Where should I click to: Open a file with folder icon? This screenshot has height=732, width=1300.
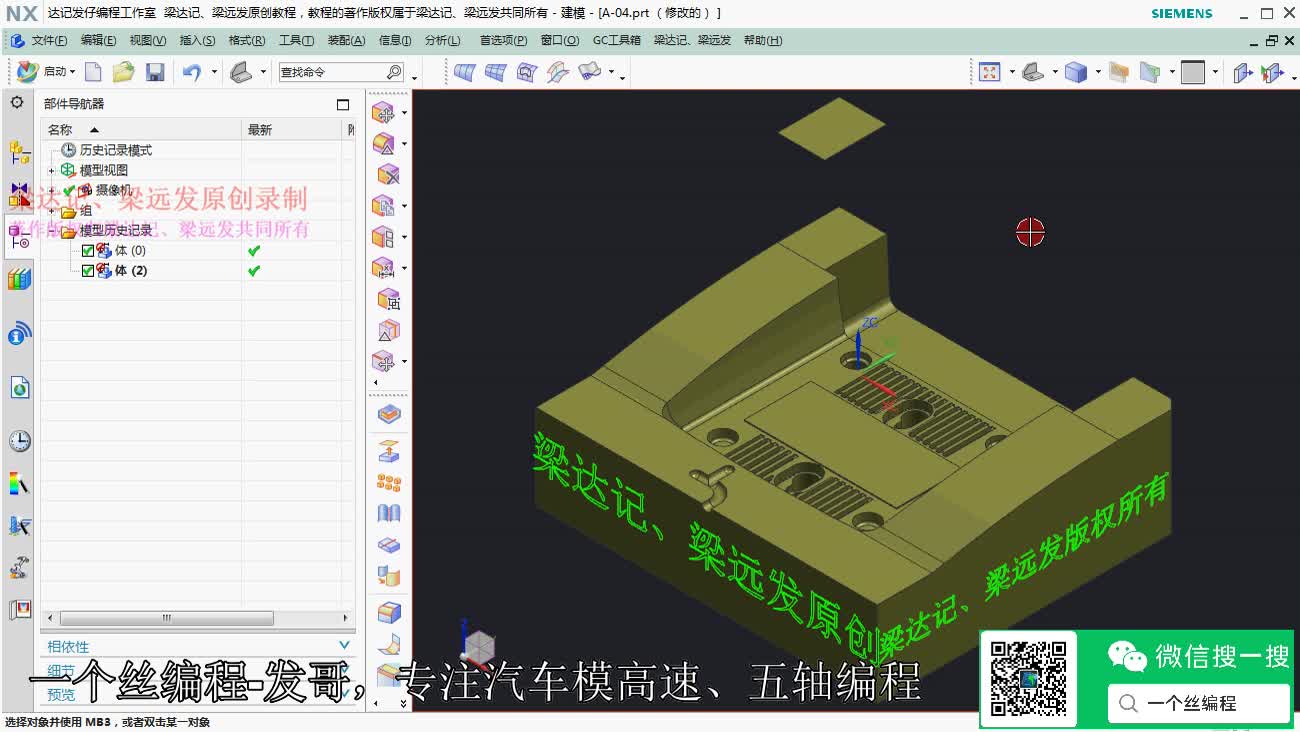(123, 72)
